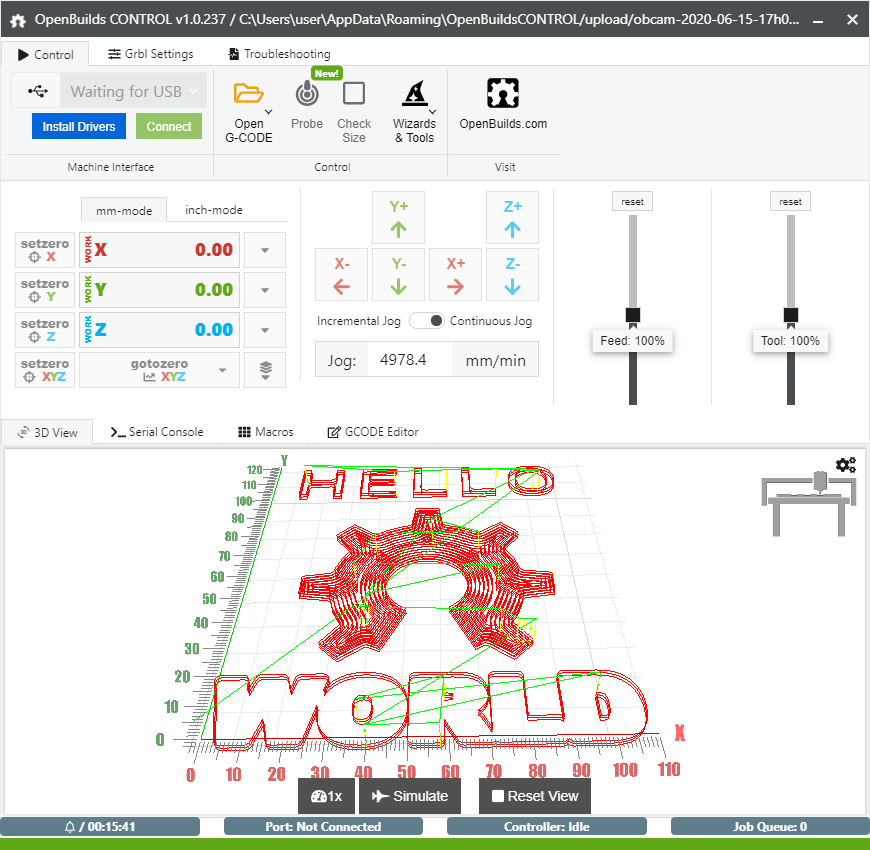870x850 pixels.
Task: Open Wizards & Tools menu
Action: pos(414,94)
